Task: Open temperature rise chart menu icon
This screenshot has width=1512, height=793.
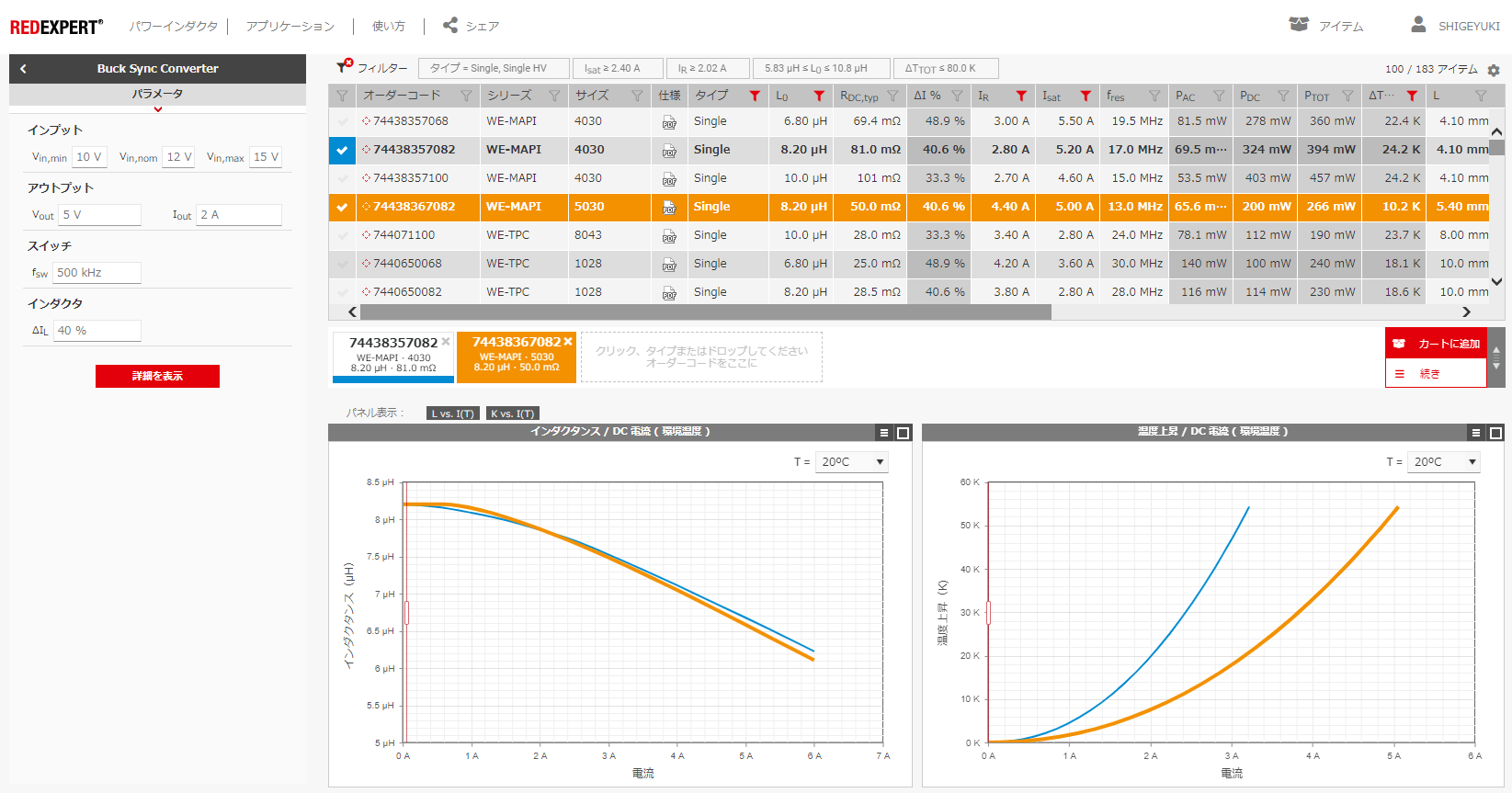Action: (1476, 433)
